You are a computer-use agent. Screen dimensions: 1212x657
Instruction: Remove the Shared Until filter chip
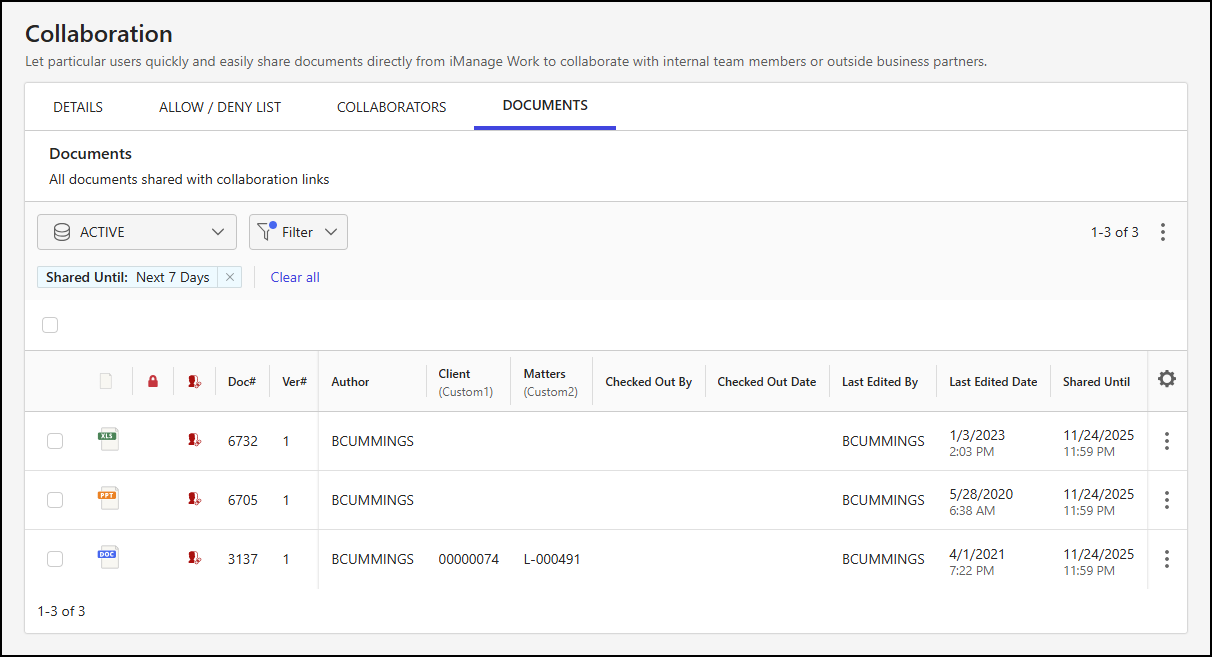[228, 277]
